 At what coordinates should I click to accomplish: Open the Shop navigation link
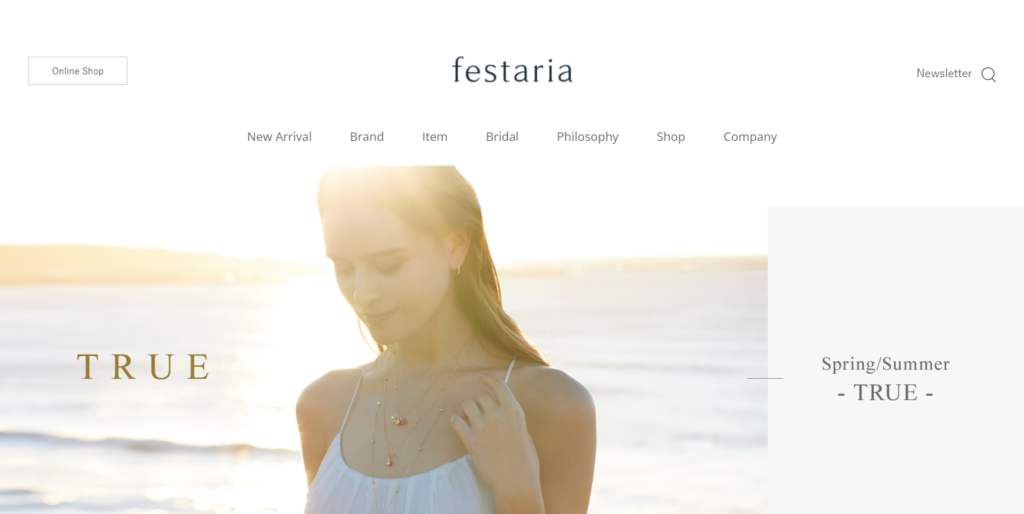pos(671,137)
